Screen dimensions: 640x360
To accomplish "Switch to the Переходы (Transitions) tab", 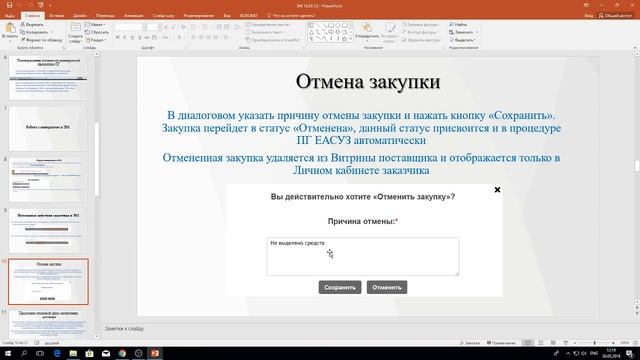I will [105, 16].
